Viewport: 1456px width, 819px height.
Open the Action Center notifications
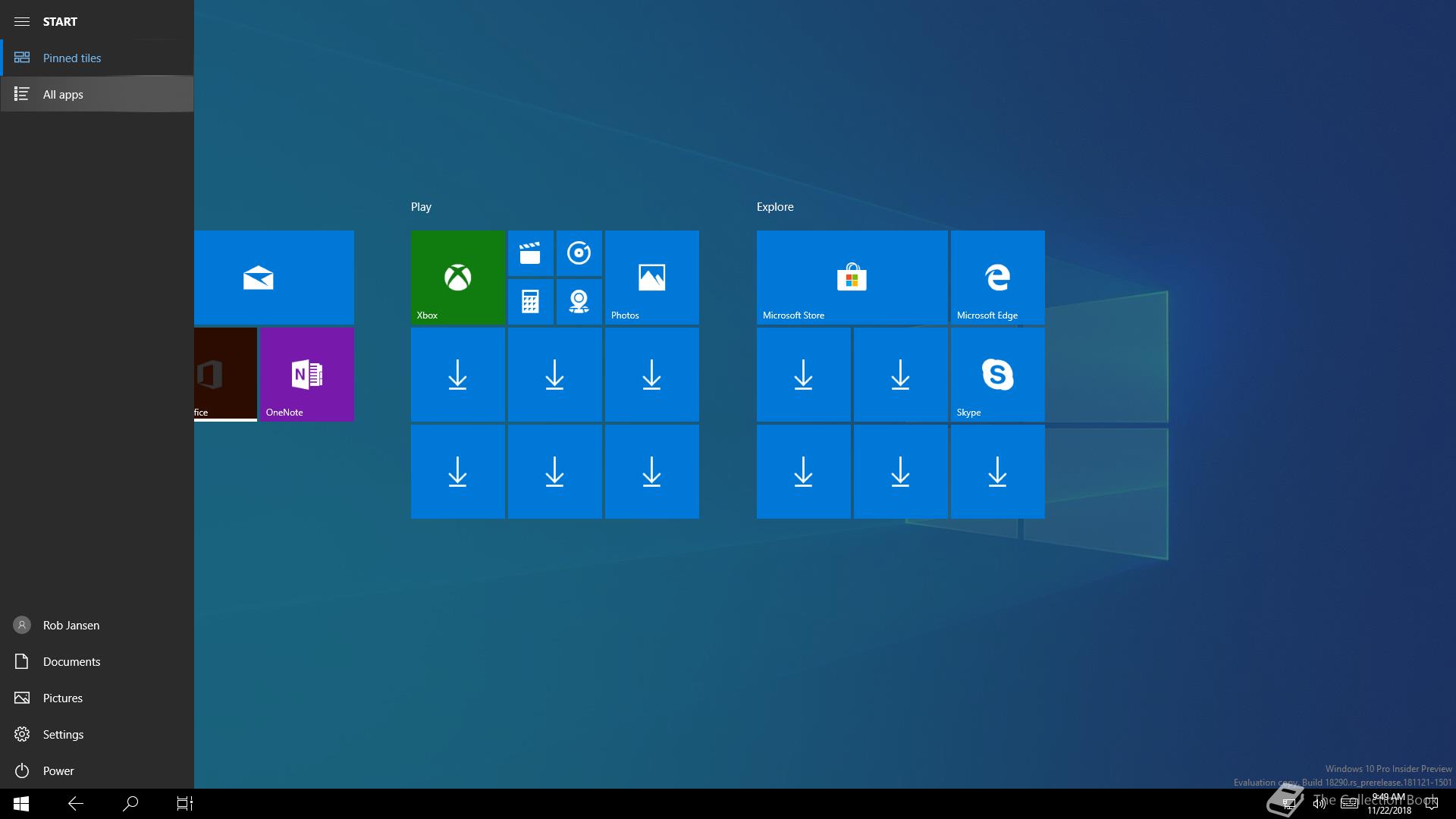pos(1432,804)
